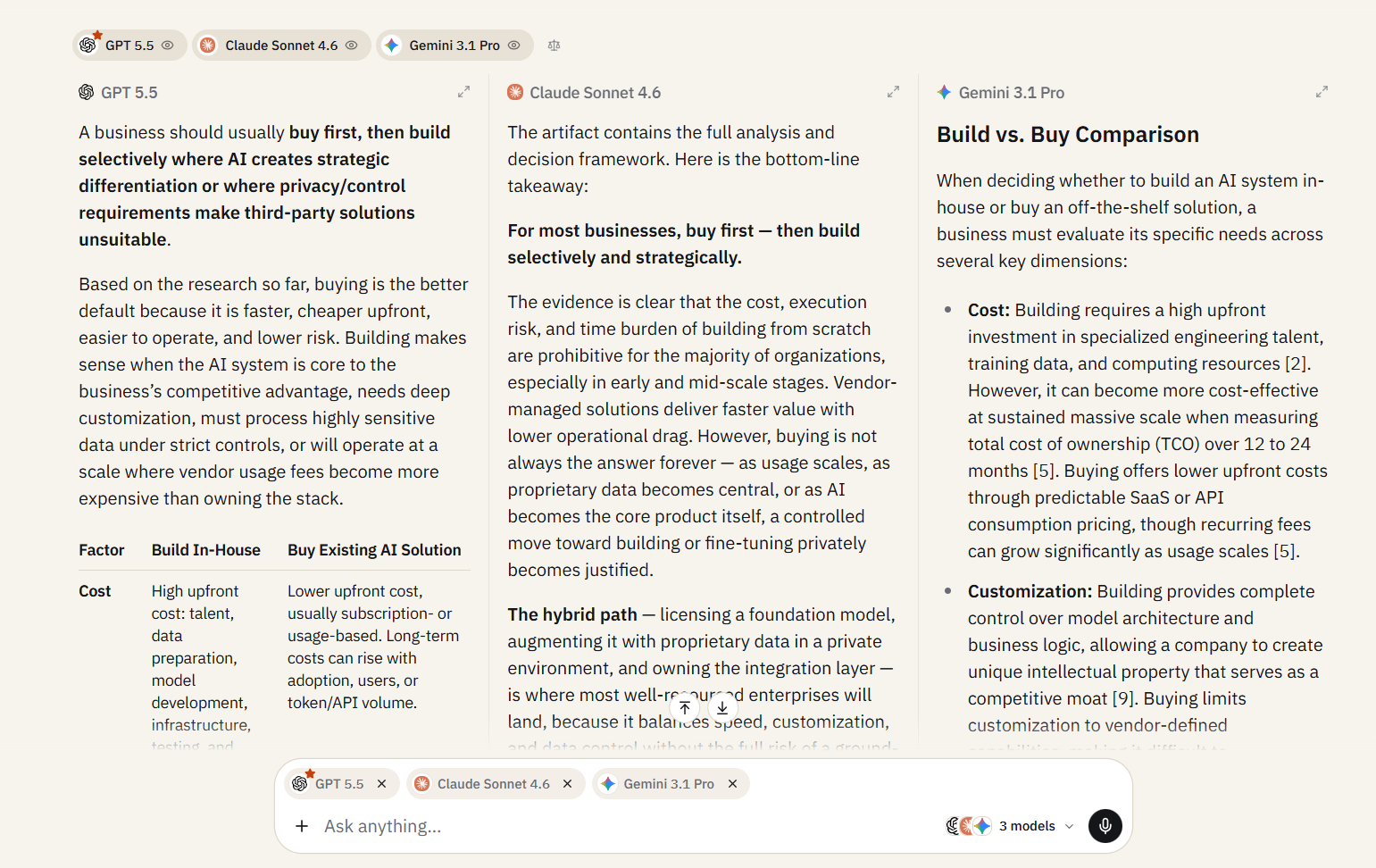The height and width of the screenshot is (868, 1376).
Task: Click the stacked model icons beside 3 models
Action: tap(969, 826)
